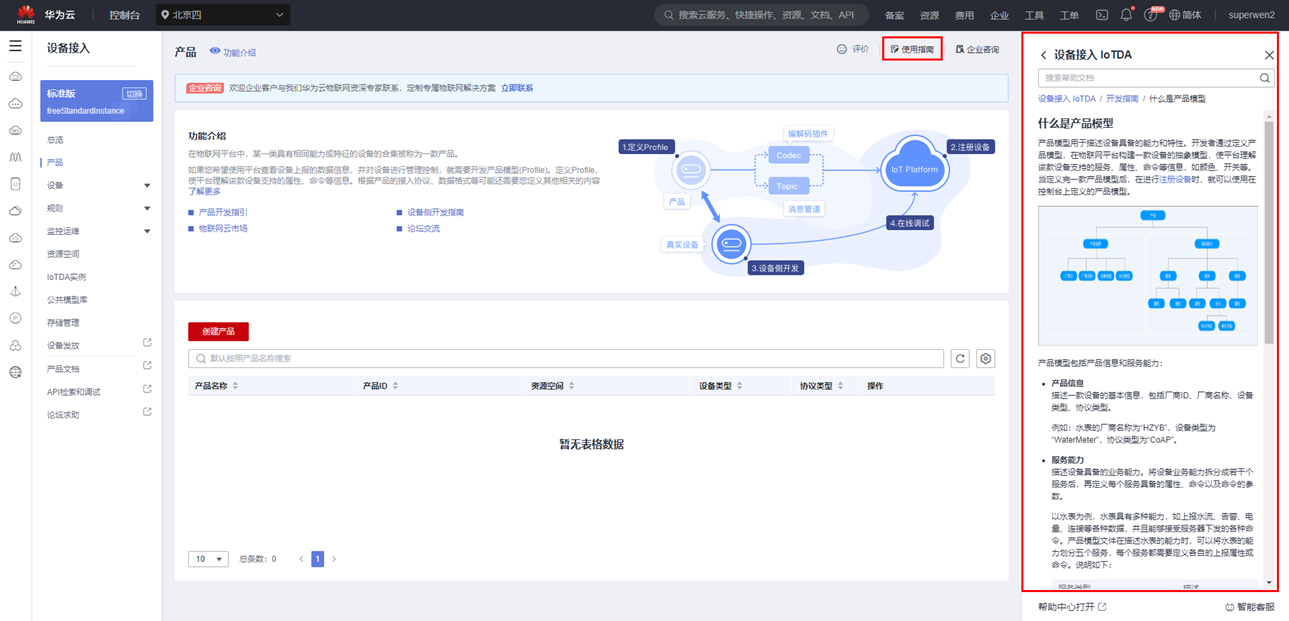Image resolution: width=1289 pixels, height=621 pixels.
Task: Open external link icon beside 产品文档
Action: point(147,366)
